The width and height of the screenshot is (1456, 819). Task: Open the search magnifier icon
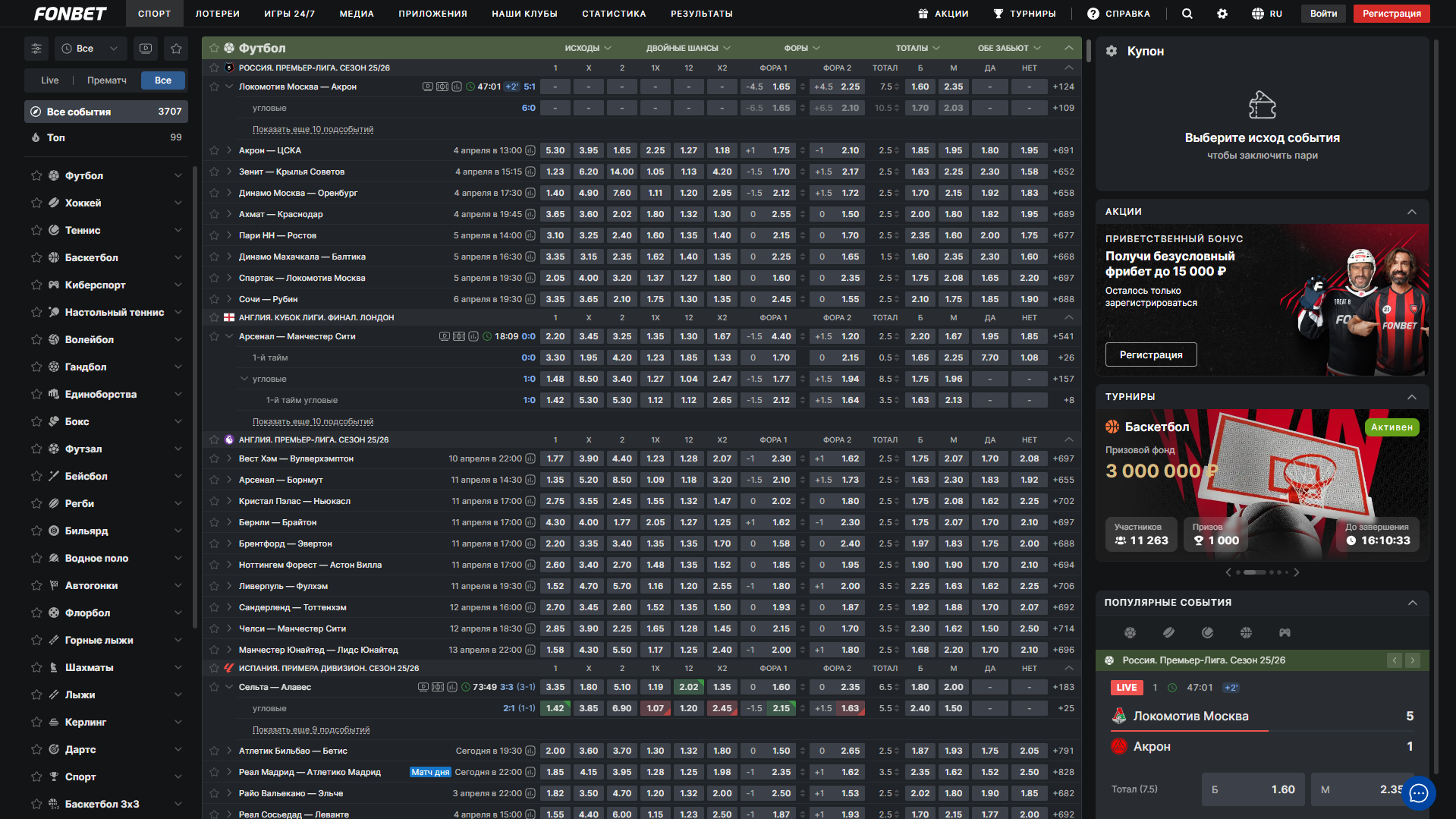(x=1187, y=14)
